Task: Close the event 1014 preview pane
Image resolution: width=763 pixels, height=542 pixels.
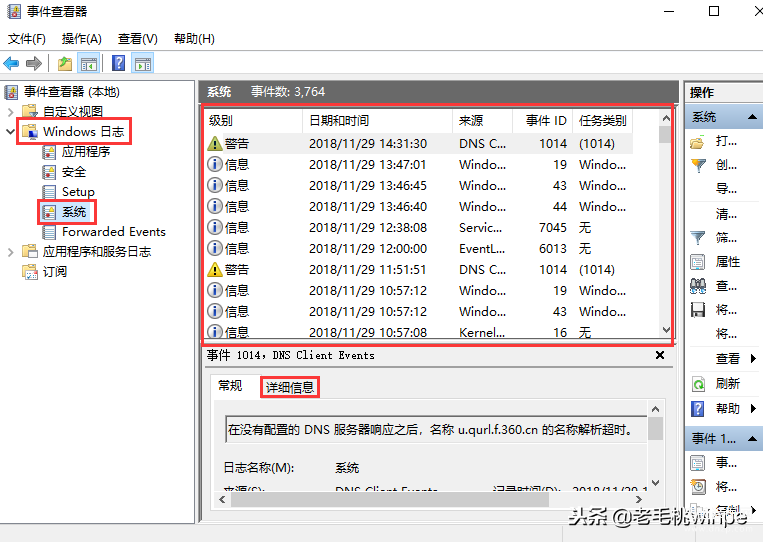Action: point(660,355)
